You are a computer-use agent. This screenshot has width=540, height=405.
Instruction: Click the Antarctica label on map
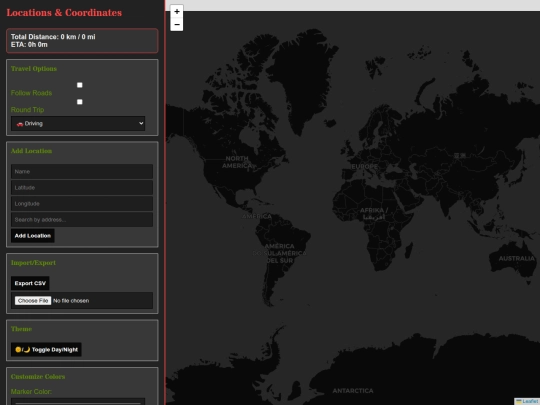tap(353, 391)
